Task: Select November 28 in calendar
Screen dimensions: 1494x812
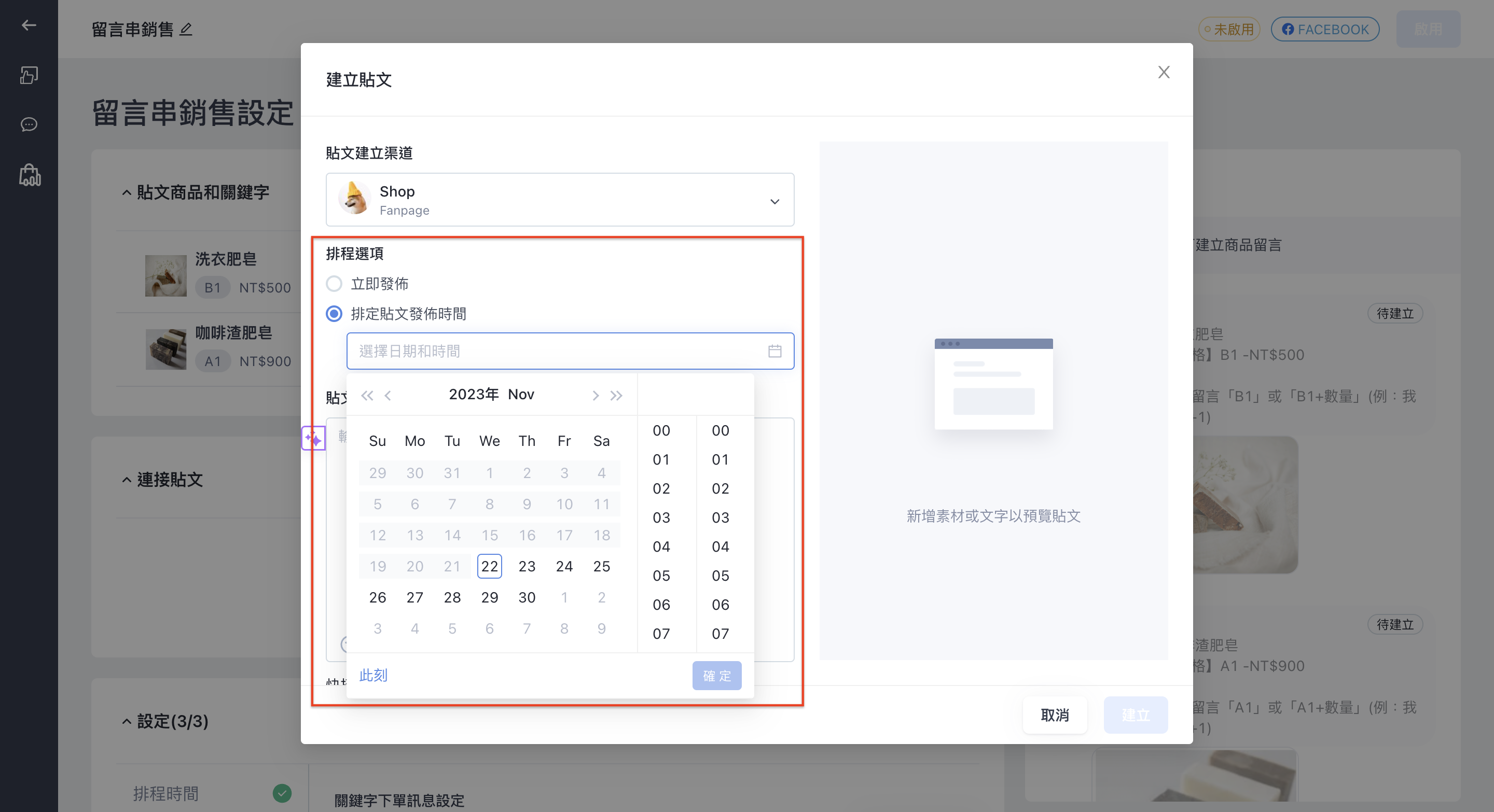Action: [452, 597]
